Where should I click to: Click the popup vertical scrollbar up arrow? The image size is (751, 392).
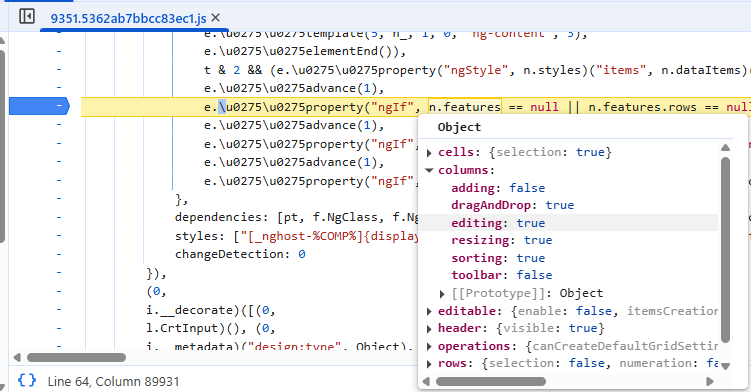coord(725,148)
